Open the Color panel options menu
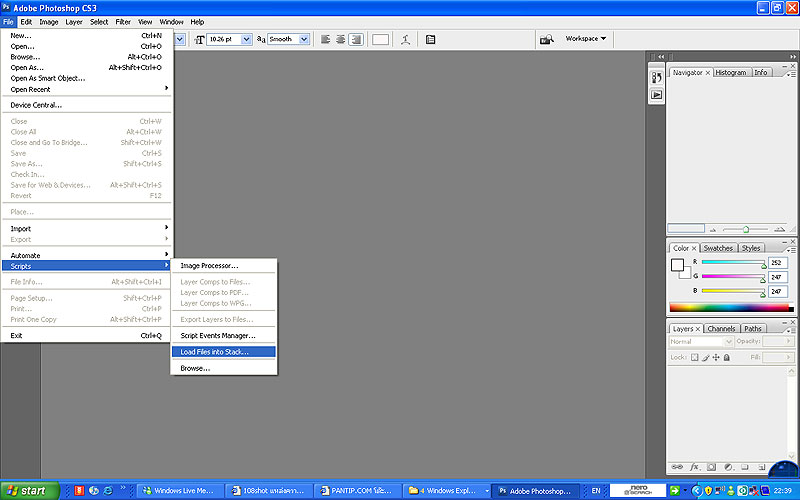The height and width of the screenshot is (500, 800). (x=791, y=250)
